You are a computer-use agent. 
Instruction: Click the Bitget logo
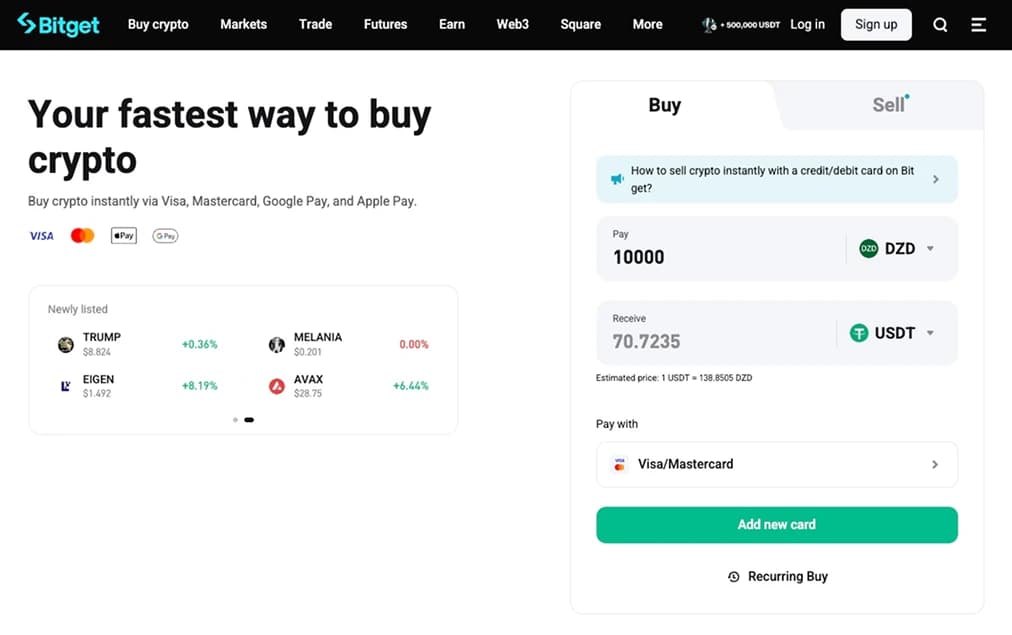58,24
